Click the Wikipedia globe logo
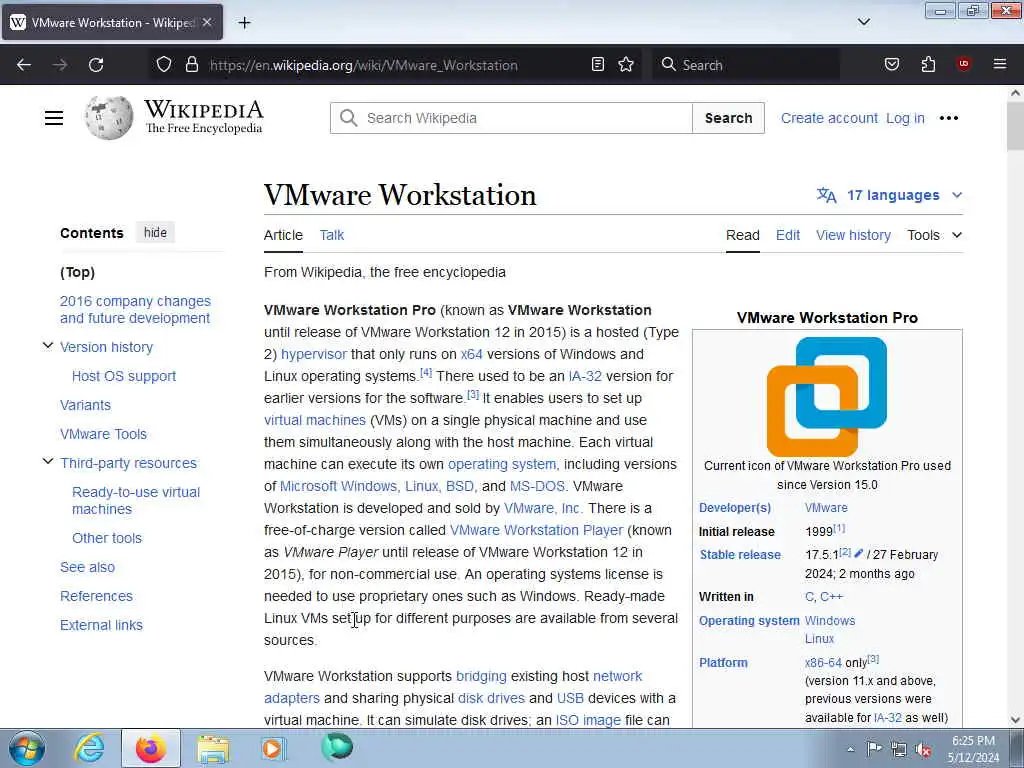Image resolution: width=1024 pixels, height=768 pixels. 108,118
